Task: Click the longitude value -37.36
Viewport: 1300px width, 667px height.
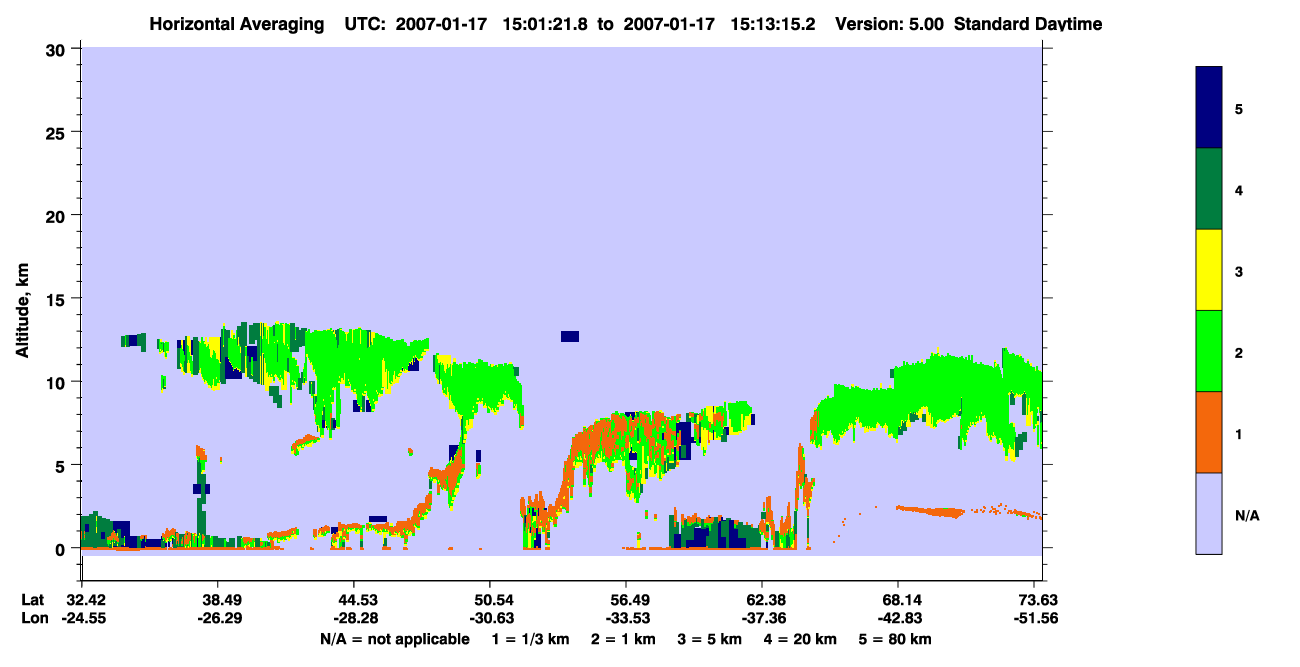Action: [762, 618]
